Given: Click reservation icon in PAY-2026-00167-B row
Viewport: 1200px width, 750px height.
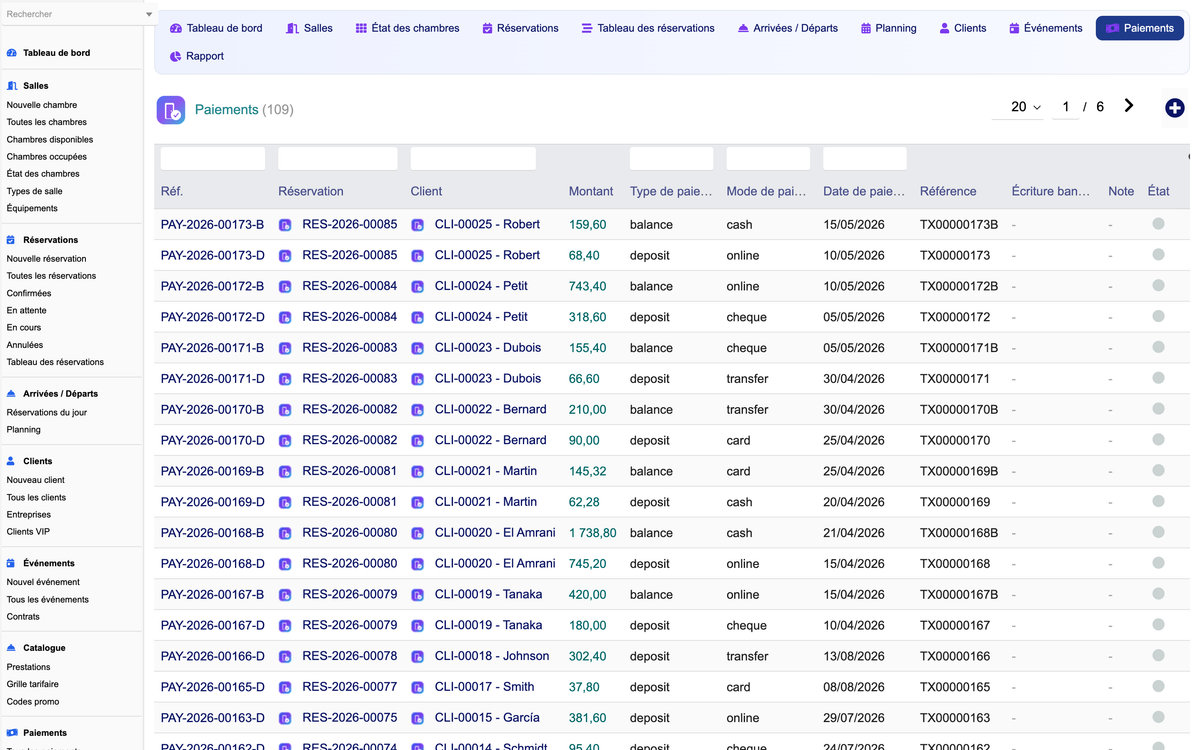Looking at the screenshot, I should pyautogui.click(x=285, y=595).
